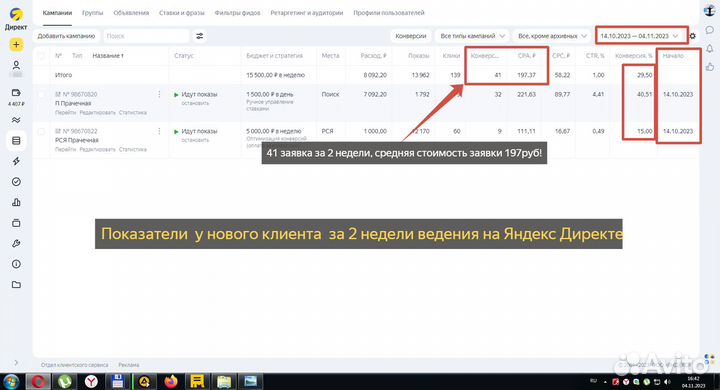Switch to the Группы tab
Screen dimensions: 720x390
tap(92, 13)
